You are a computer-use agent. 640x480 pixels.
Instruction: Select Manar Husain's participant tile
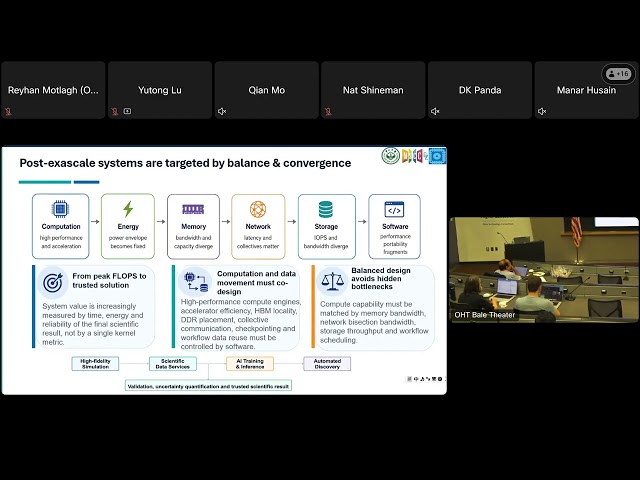tap(587, 90)
